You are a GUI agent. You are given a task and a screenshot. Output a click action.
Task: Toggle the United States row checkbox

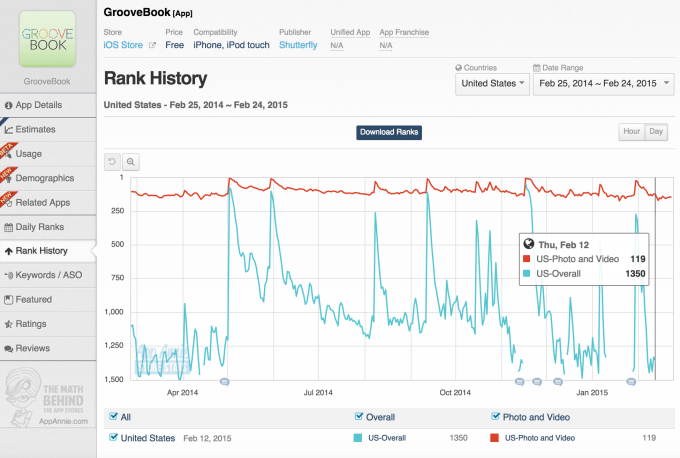click(114, 437)
